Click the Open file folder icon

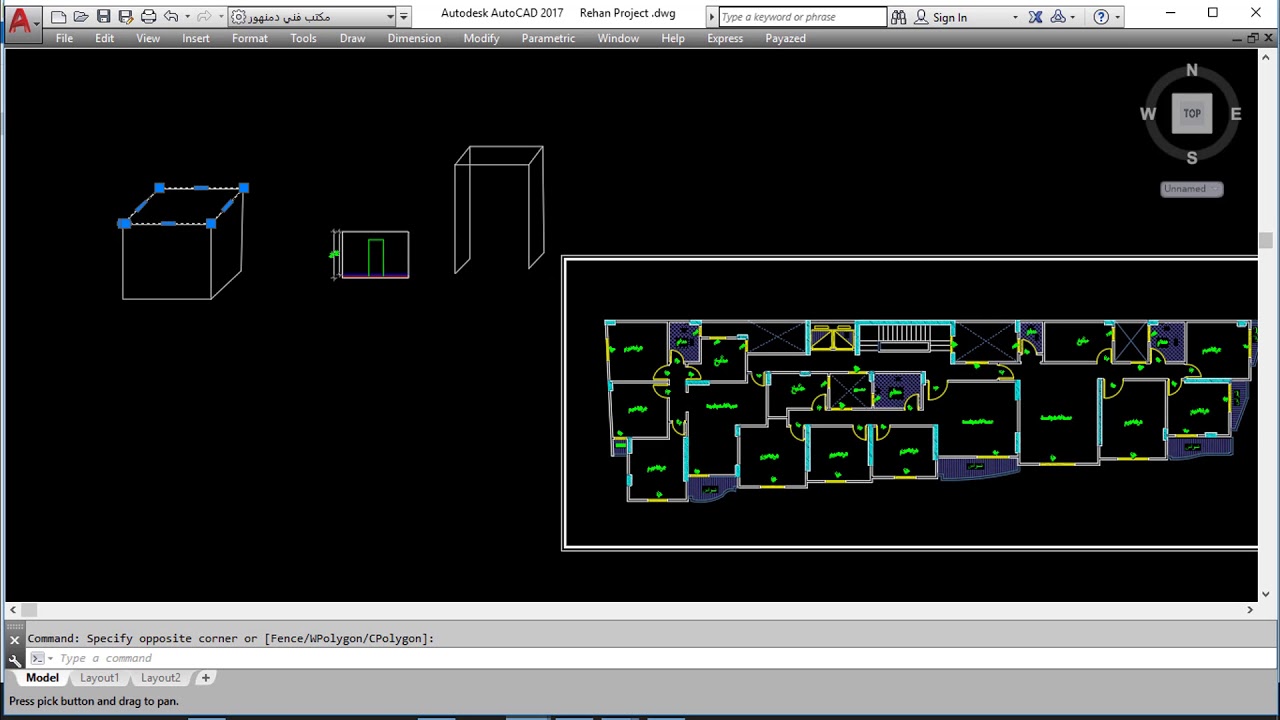tap(81, 17)
